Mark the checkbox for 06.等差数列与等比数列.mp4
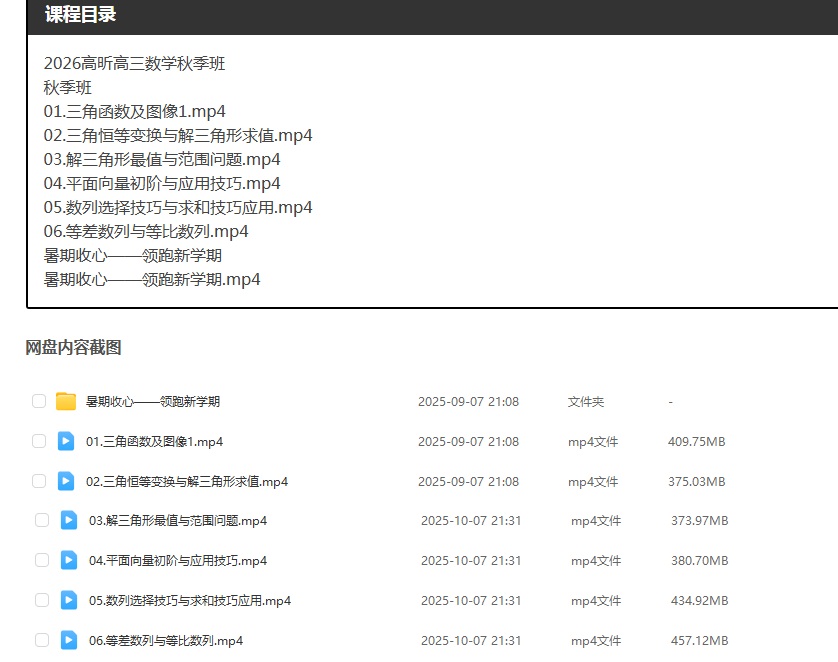Viewport: 838px width, 662px height. pos(42,640)
